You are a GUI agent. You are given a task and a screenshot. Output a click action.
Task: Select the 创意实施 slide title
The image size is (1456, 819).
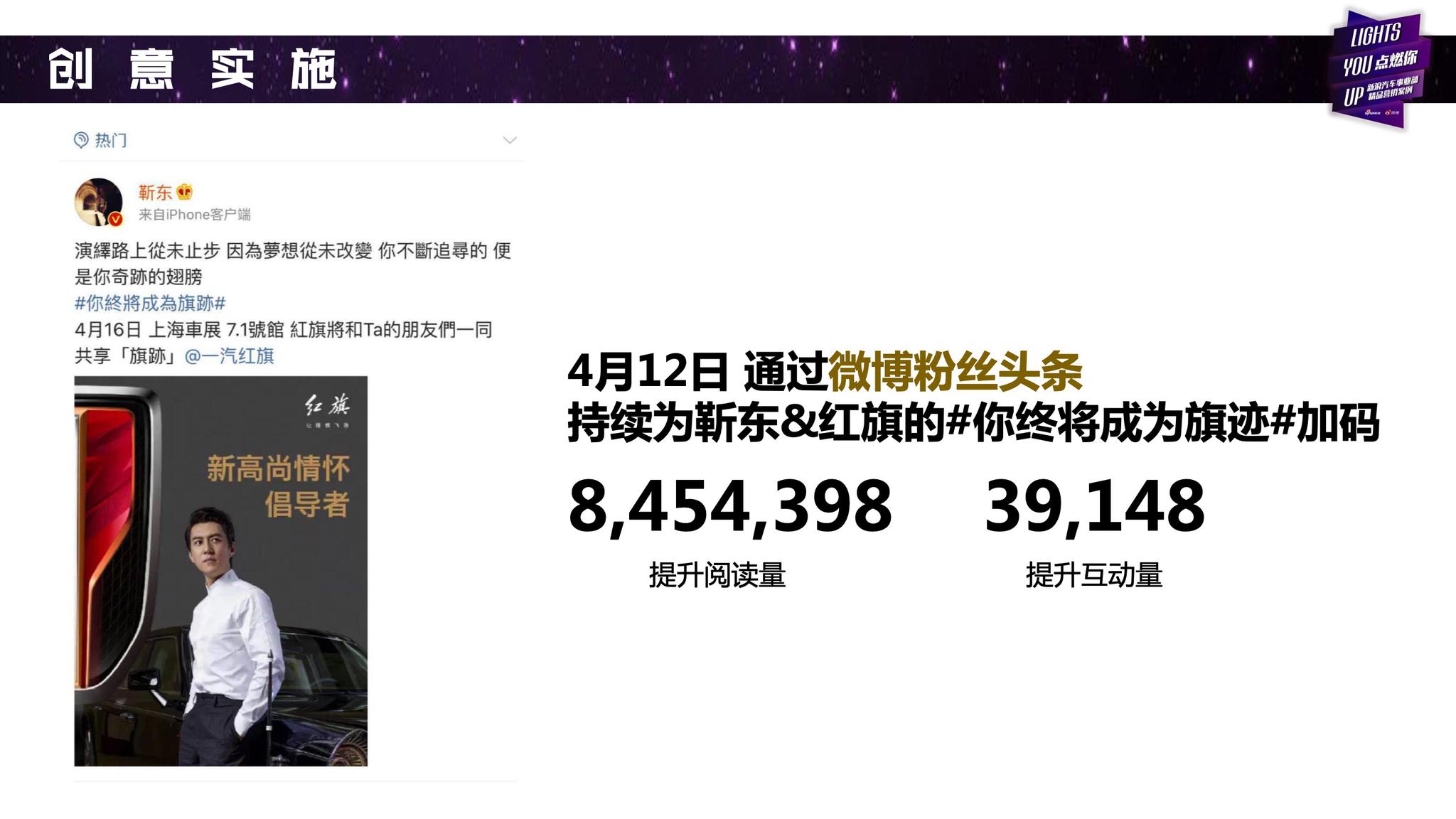pyautogui.click(x=192, y=69)
